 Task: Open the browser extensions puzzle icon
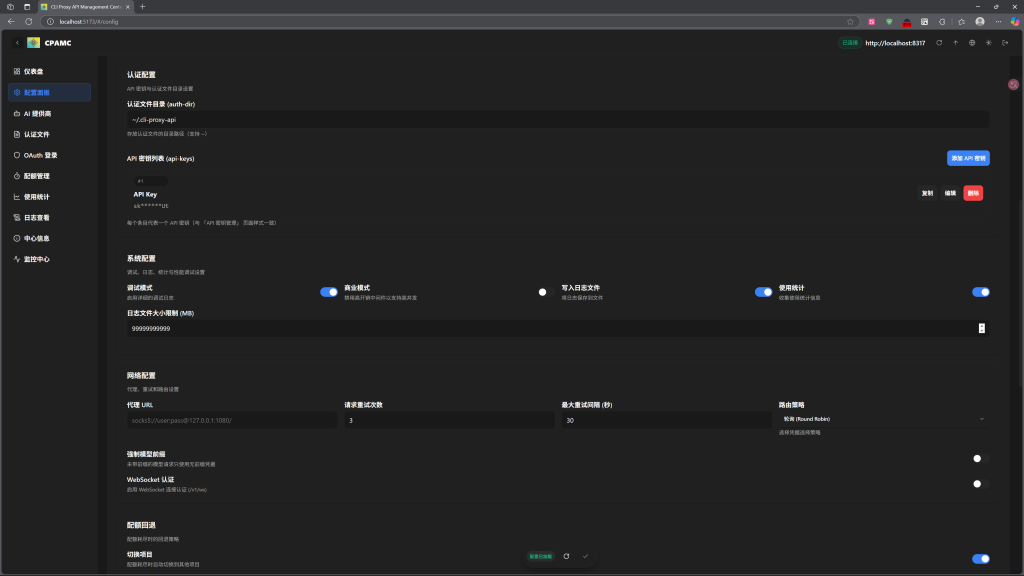point(942,22)
